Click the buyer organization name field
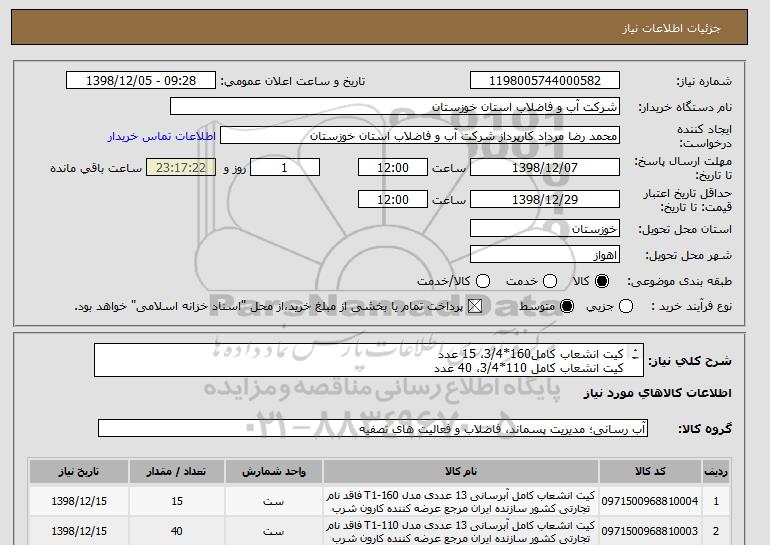The height and width of the screenshot is (545, 770). point(395,107)
